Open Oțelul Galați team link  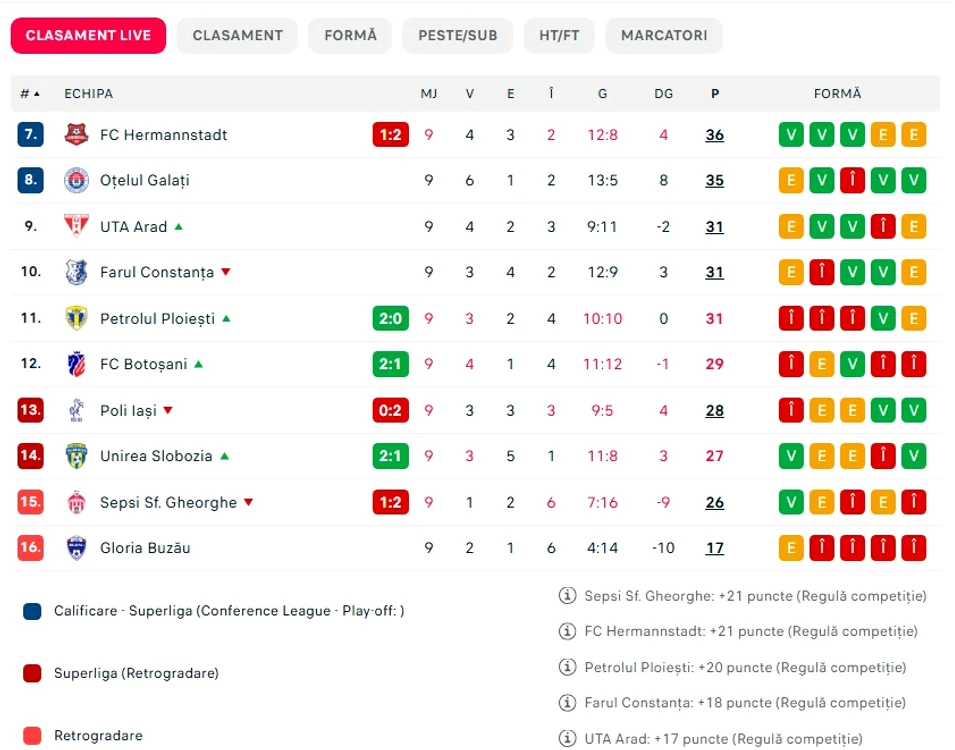coord(144,180)
